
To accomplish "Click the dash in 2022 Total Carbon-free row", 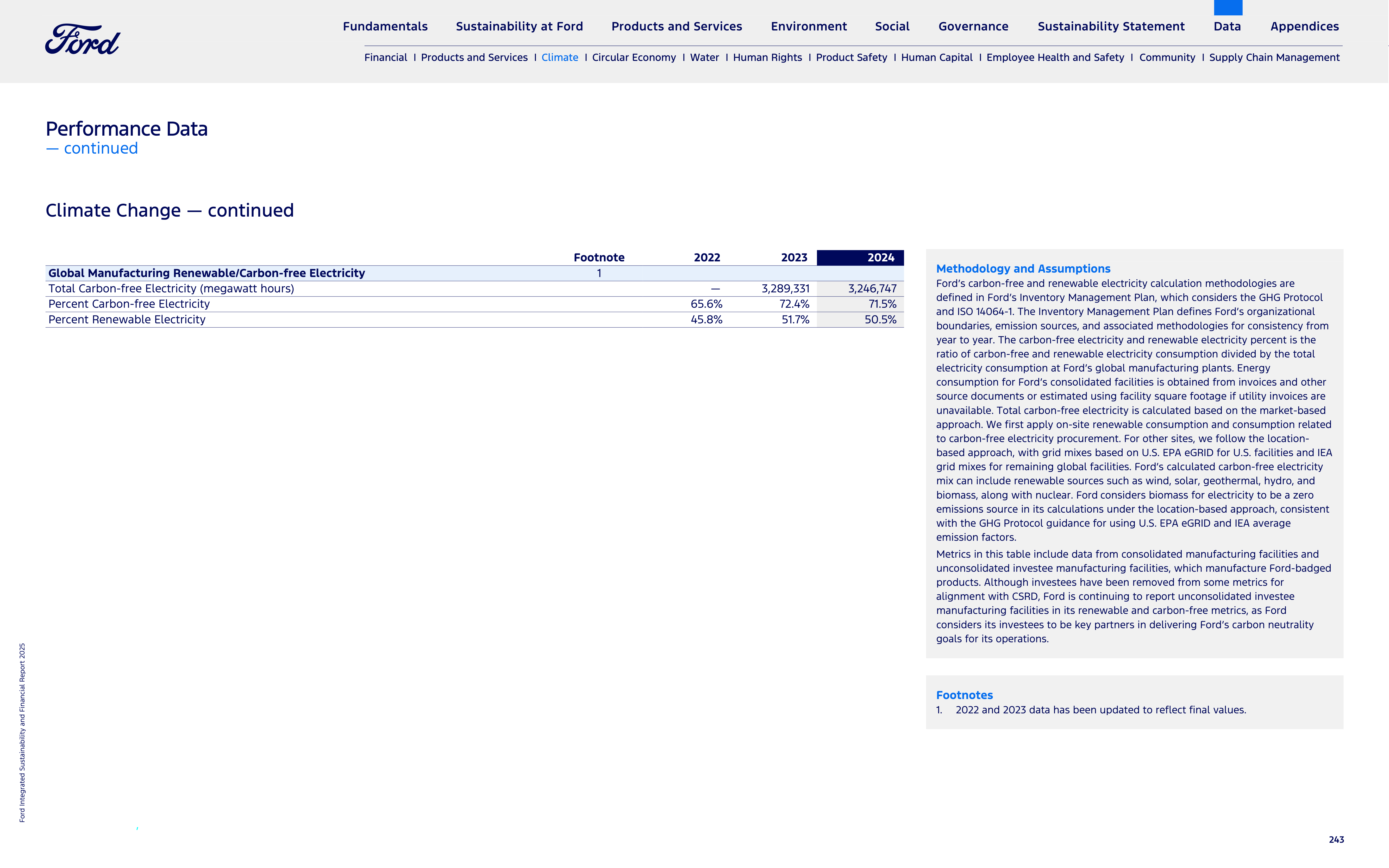I will pyautogui.click(x=715, y=289).
